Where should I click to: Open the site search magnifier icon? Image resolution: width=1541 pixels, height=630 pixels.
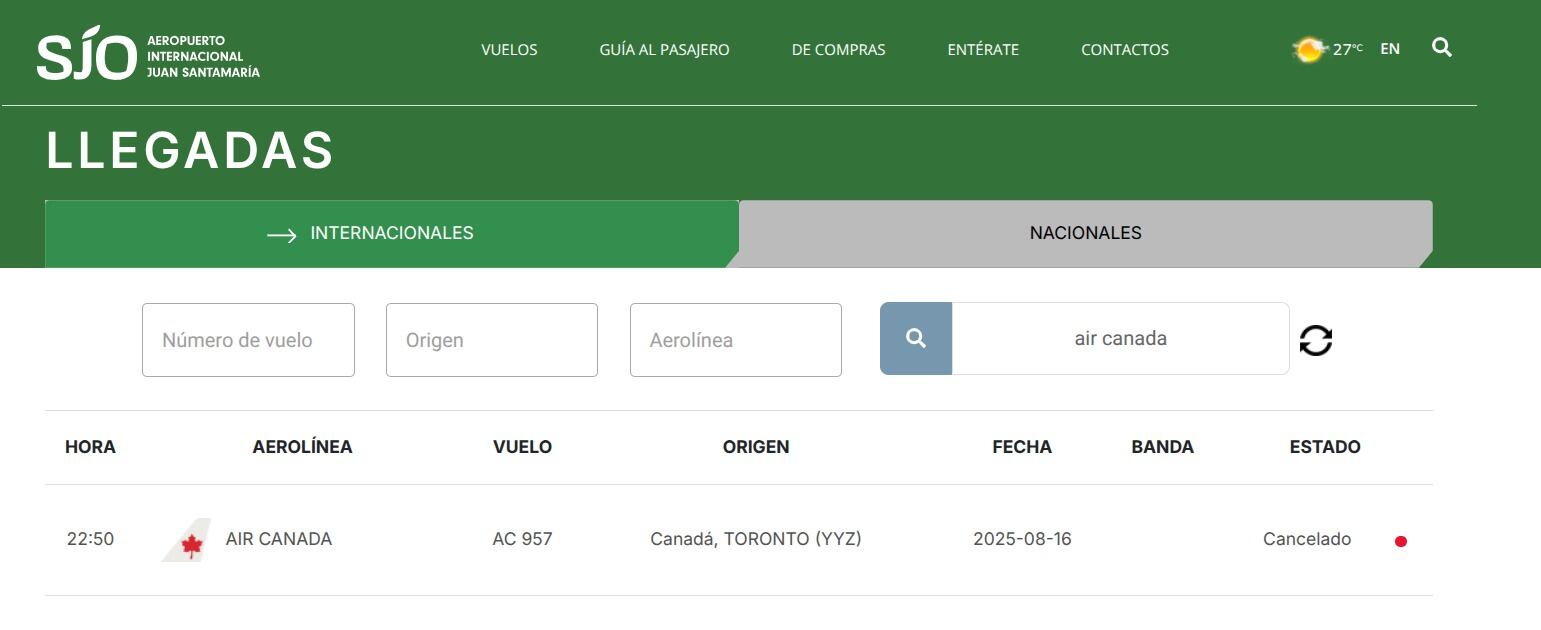[x=1442, y=47]
